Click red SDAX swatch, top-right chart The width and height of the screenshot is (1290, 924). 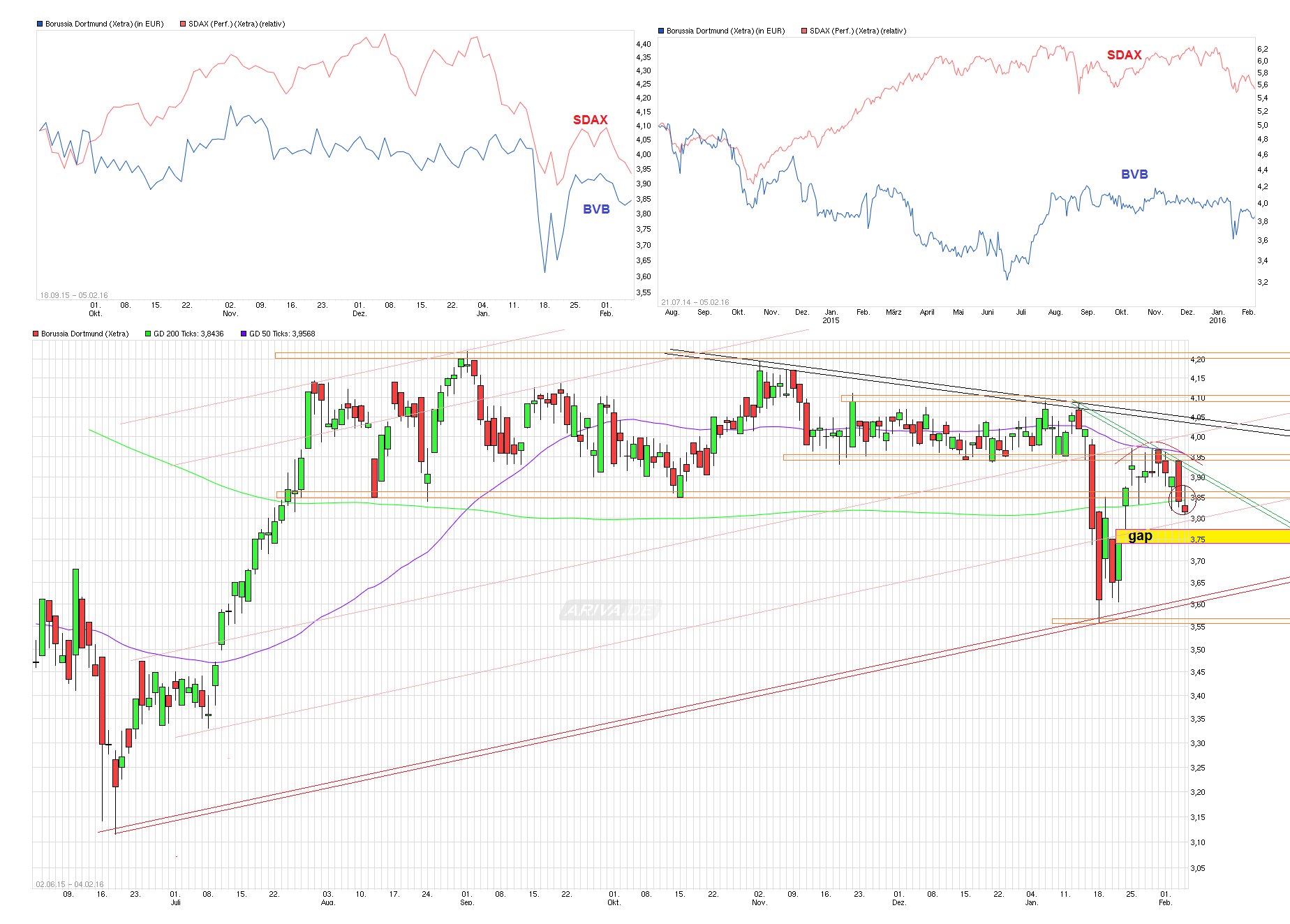pyautogui.click(x=804, y=31)
